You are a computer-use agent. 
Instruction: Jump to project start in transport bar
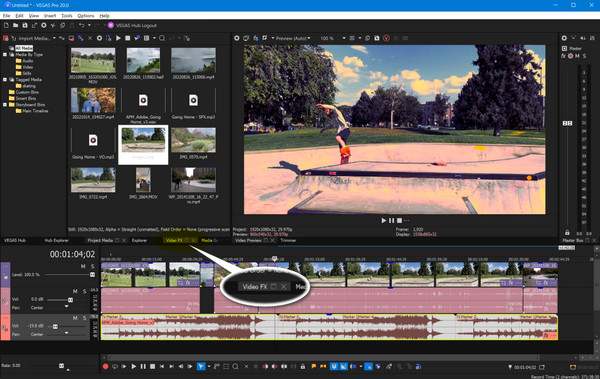(162, 366)
